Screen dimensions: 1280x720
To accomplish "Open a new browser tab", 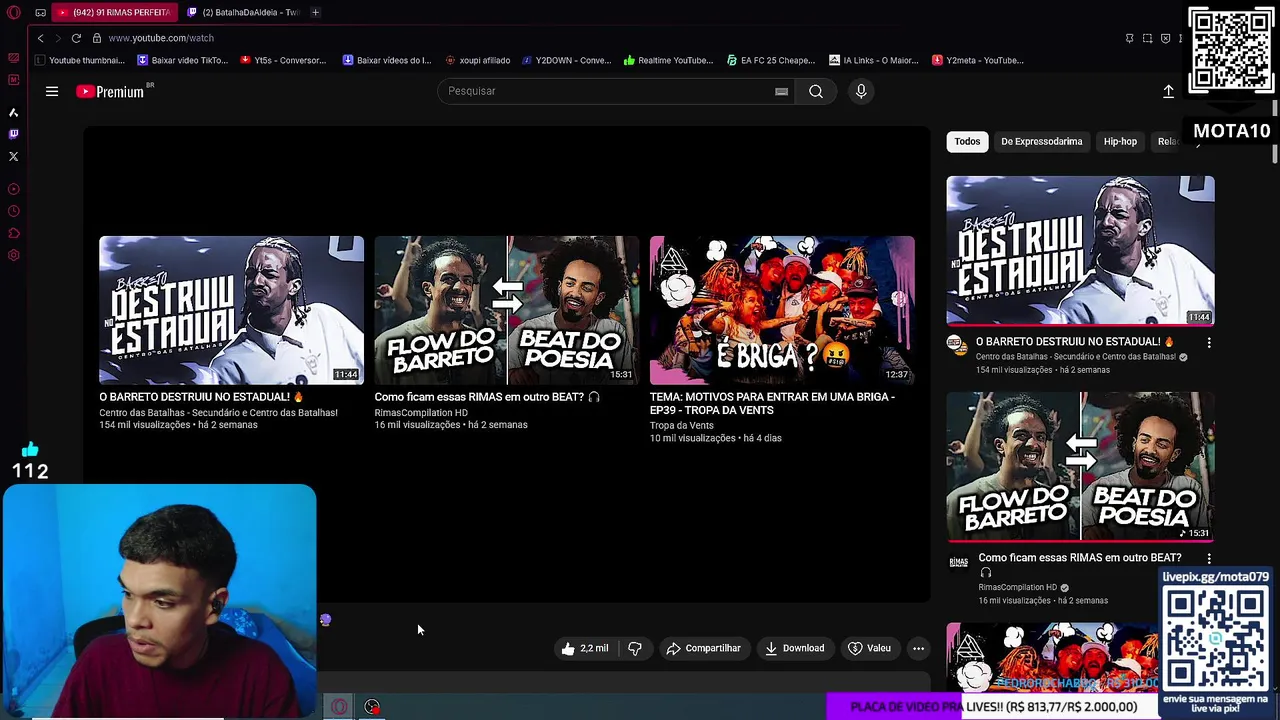I will (315, 12).
